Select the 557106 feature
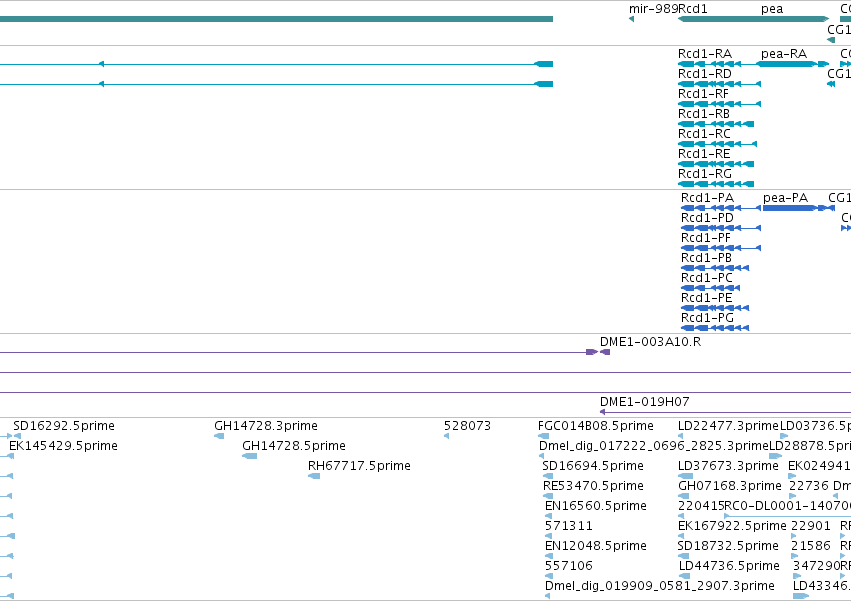The image size is (851, 601). [548, 576]
